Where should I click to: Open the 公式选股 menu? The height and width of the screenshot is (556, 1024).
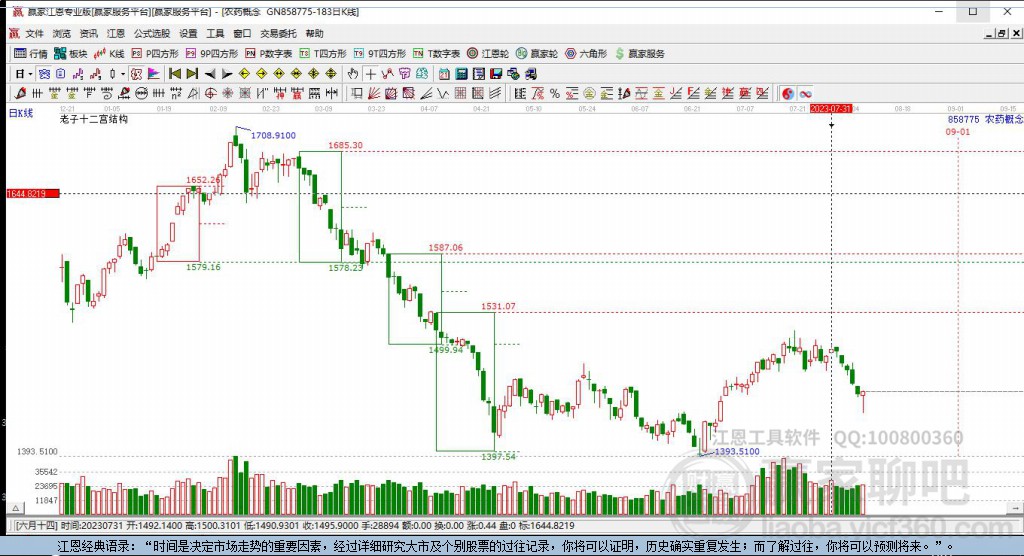tap(152, 33)
